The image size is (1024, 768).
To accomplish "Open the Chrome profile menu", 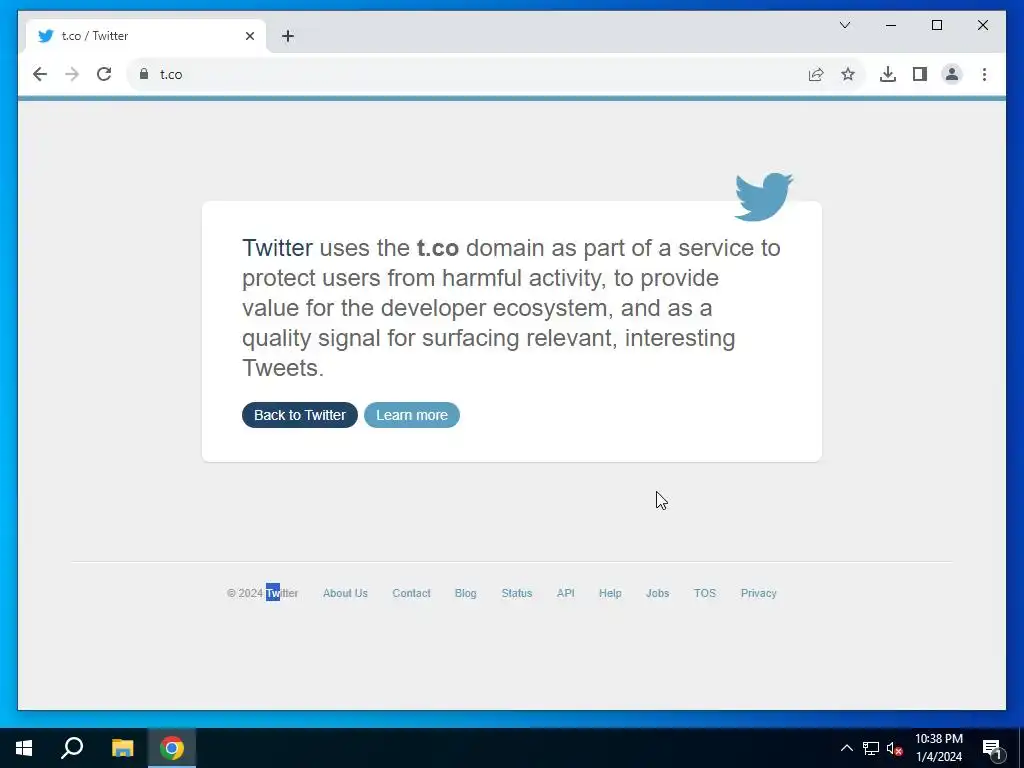I will pos(952,74).
